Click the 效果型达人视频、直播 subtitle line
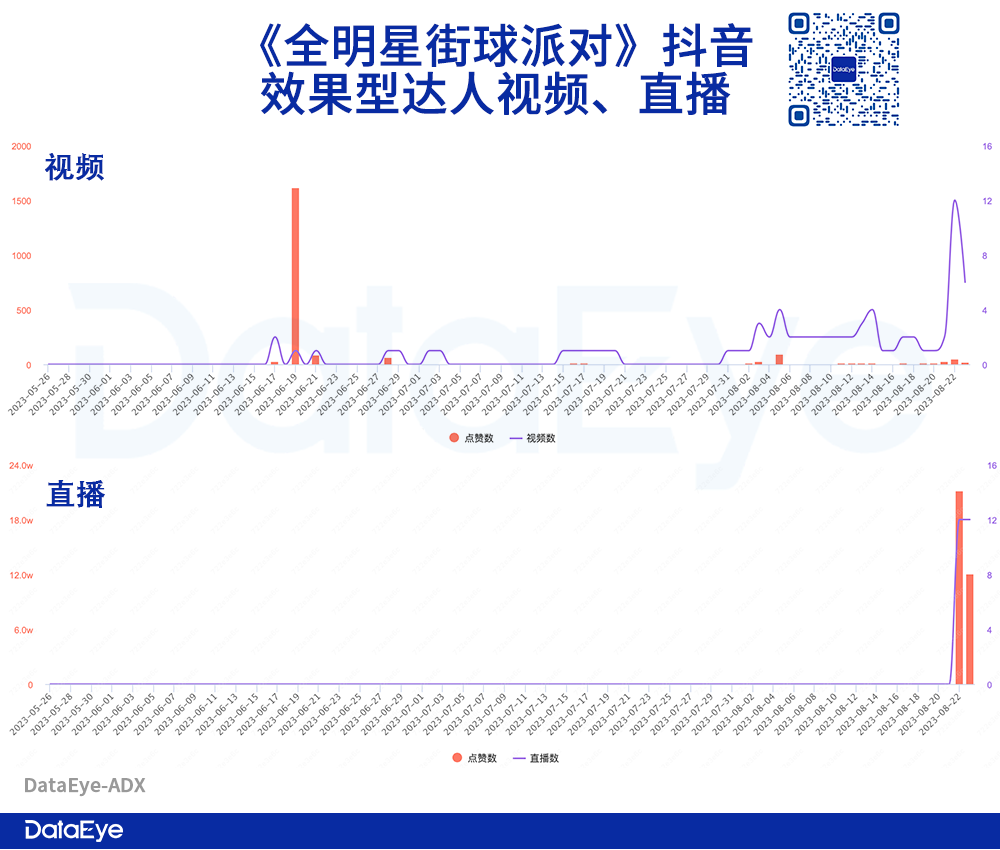The height and width of the screenshot is (850, 1000). pyautogui.click(x=496, y=97)
